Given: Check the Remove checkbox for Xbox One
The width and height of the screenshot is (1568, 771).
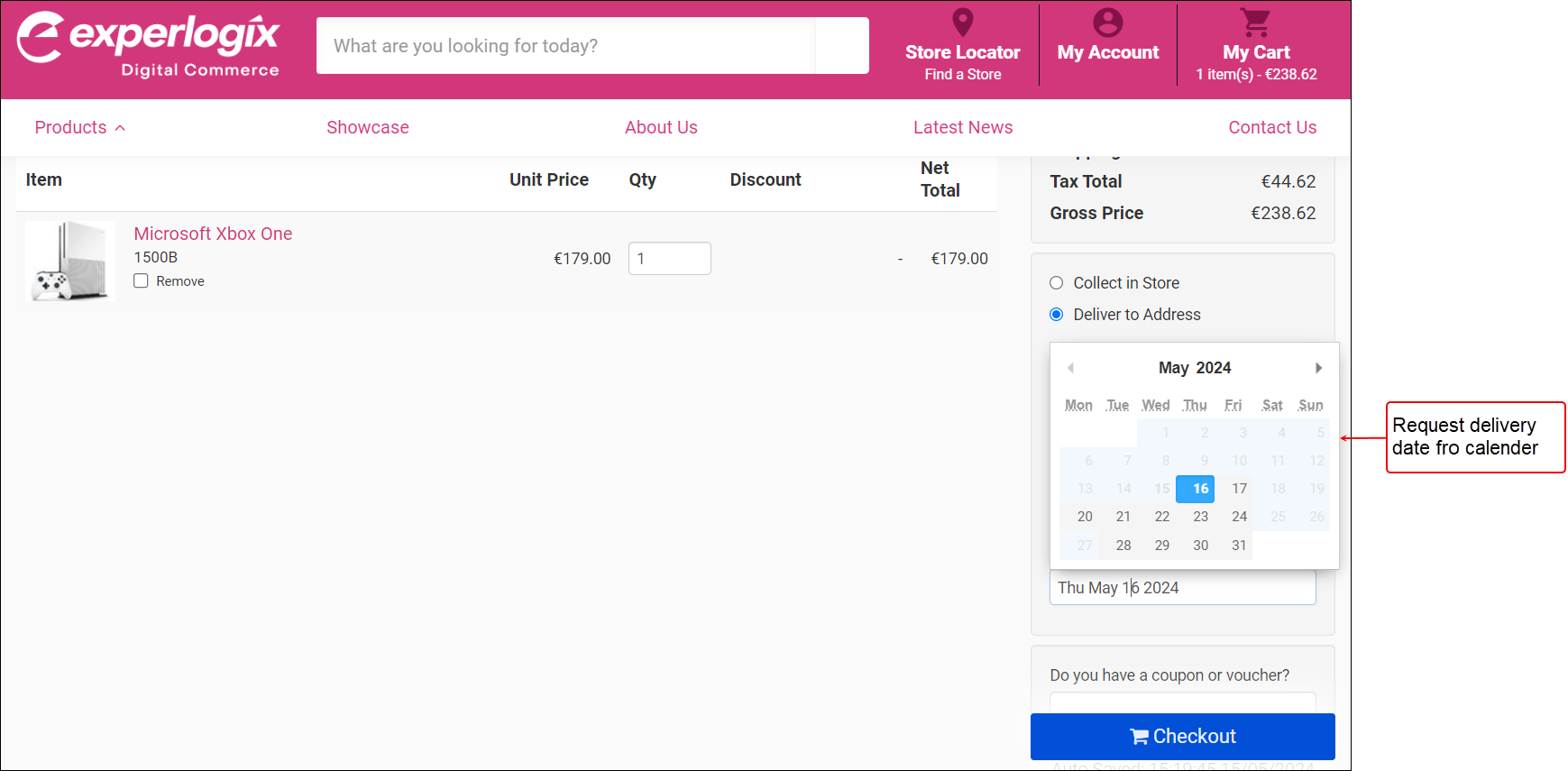Looking at the screenshot, I should tap(142, 281).
